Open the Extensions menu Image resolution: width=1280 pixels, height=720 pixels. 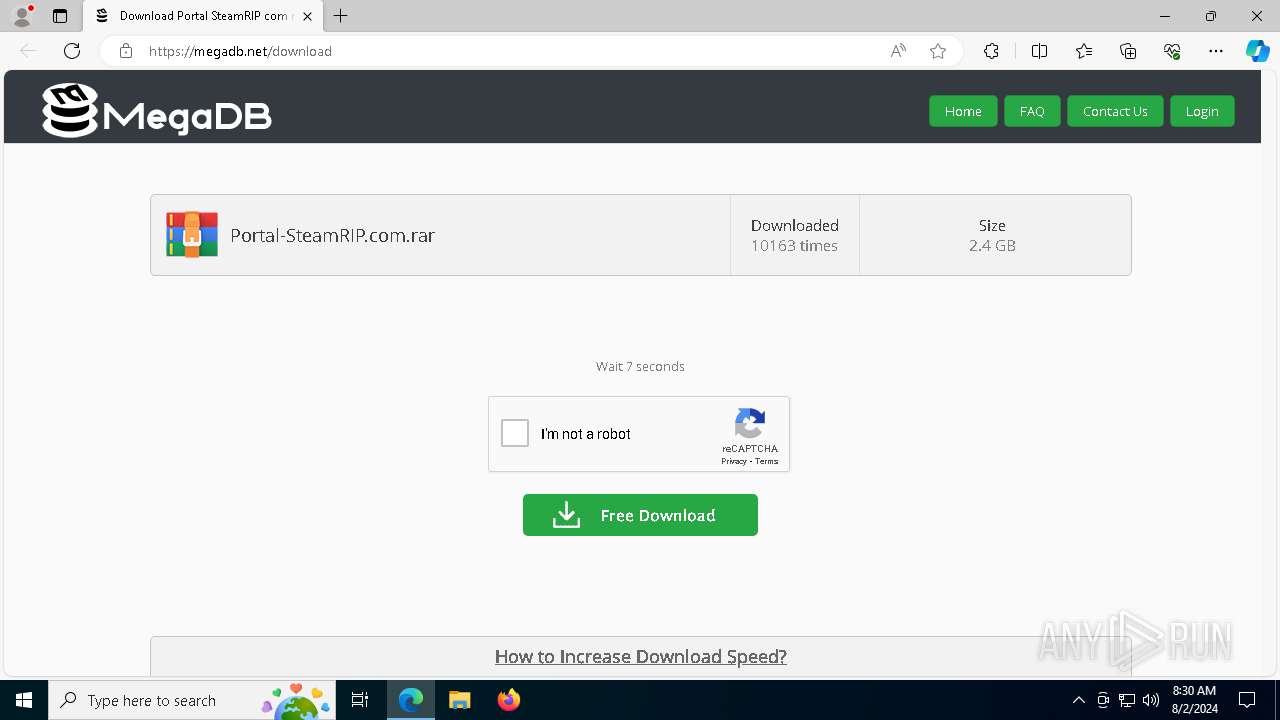pyautogui.click(x=991, y=51)
